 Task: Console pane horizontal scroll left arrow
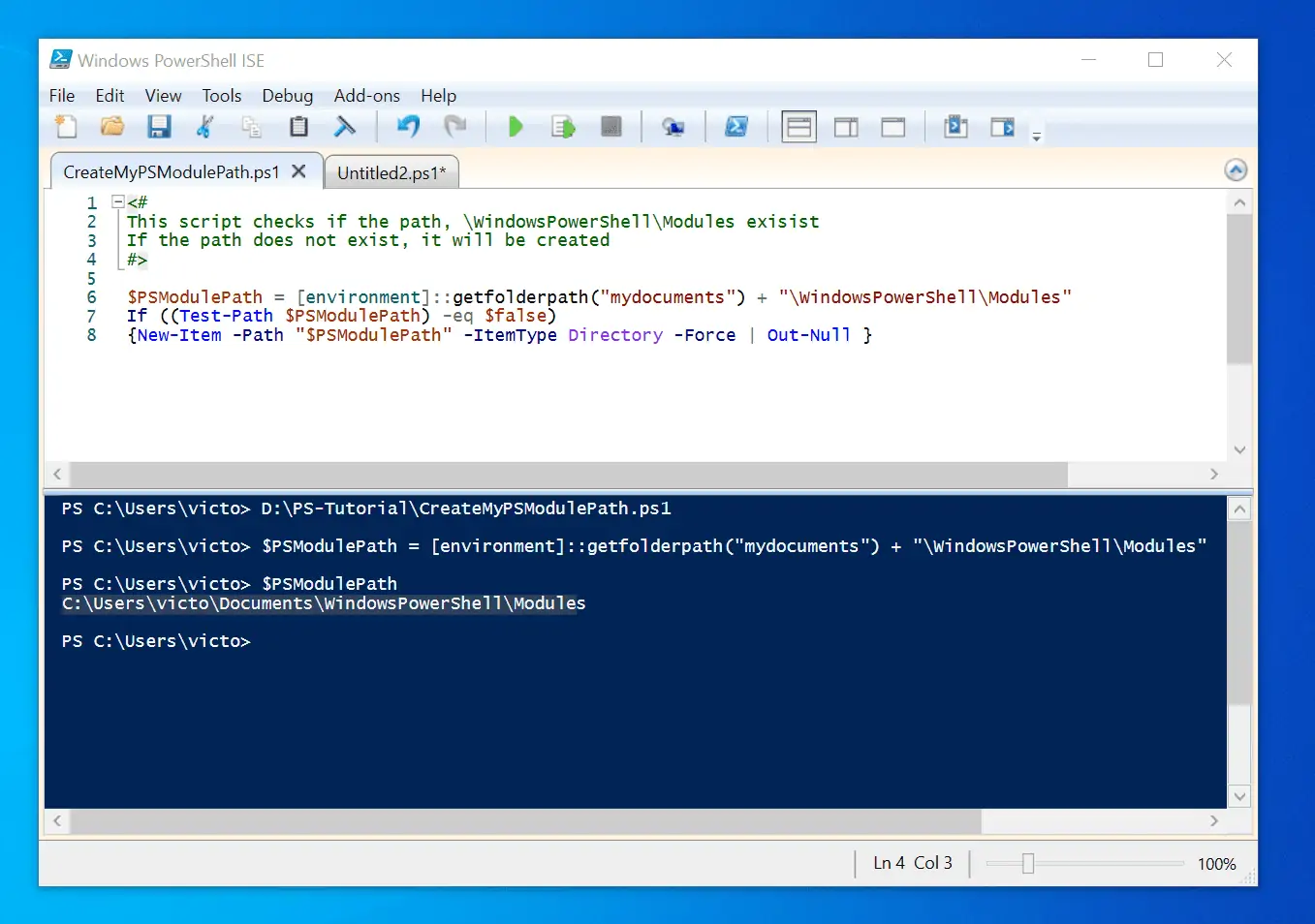58,820
